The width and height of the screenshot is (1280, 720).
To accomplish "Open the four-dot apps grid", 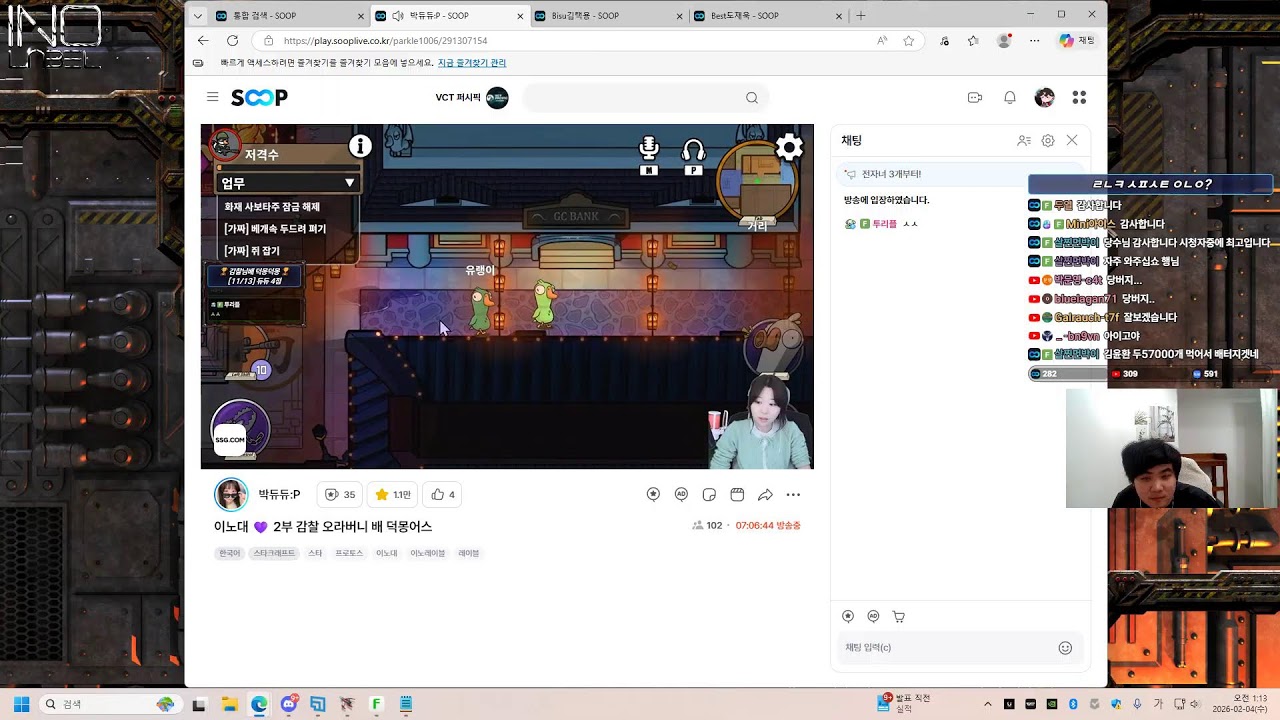I will 1079,97.
